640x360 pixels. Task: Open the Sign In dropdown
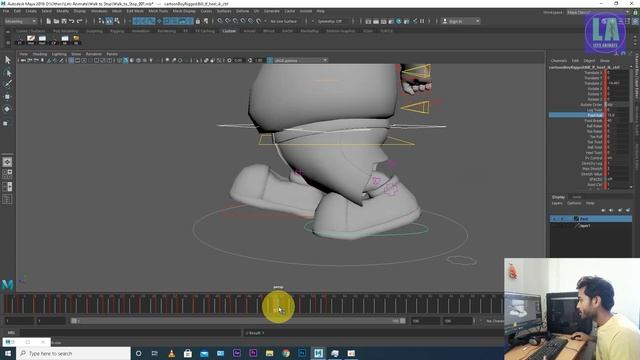[460, 21]
